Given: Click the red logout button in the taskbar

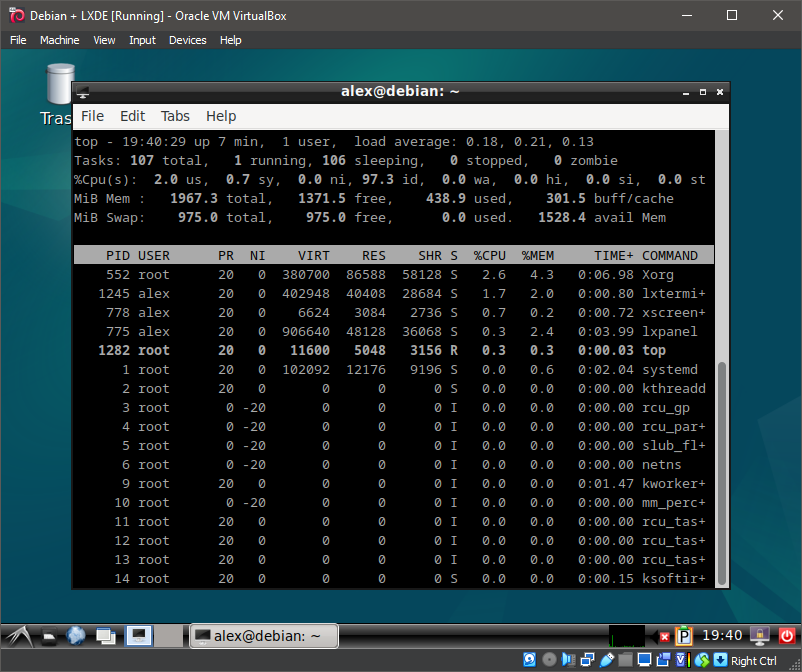Looking at the screenshot, I should pyautogui.click(x=787, y=635).
